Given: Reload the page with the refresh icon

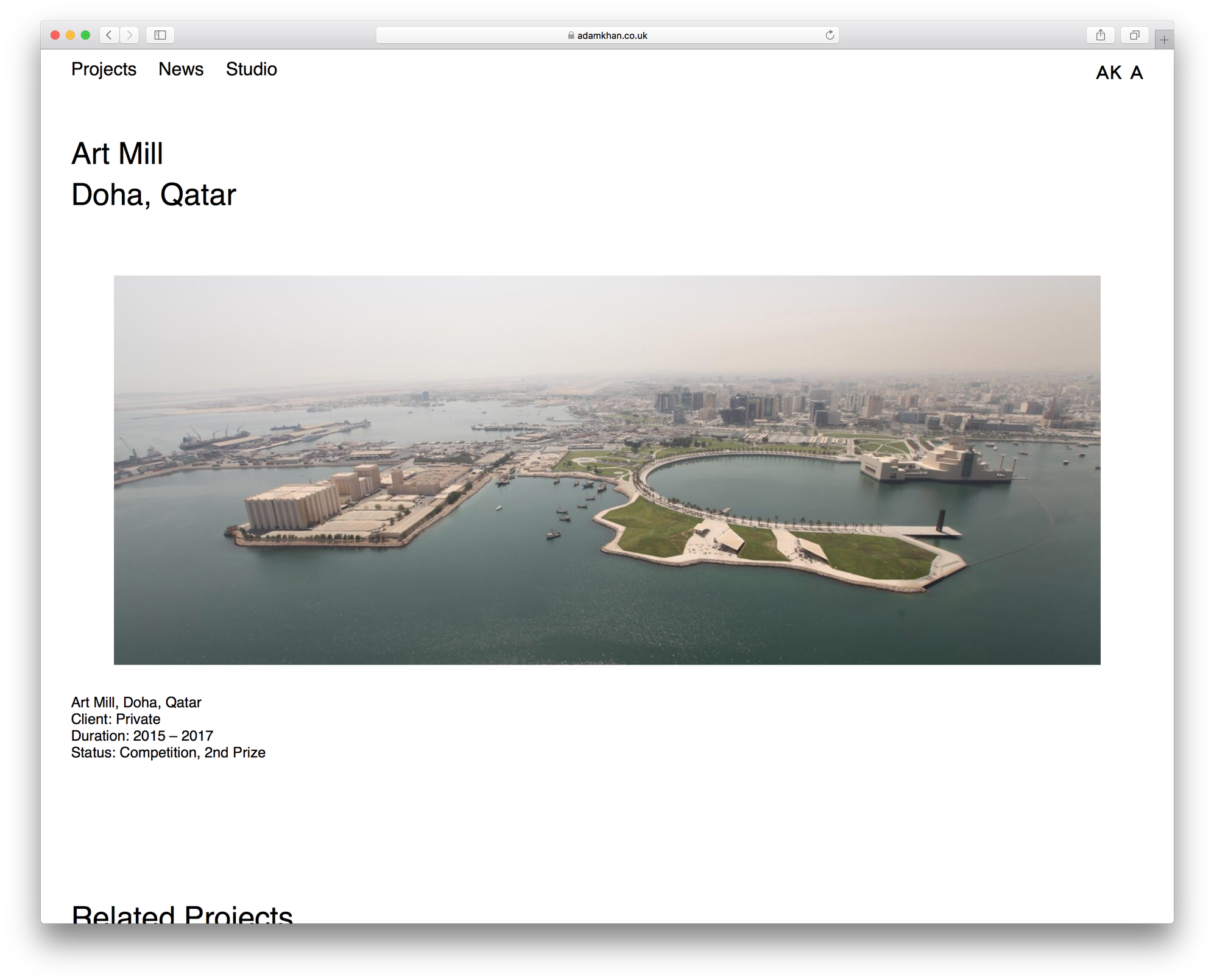Looking at the screenshot, I should click(x=830, y=35).
